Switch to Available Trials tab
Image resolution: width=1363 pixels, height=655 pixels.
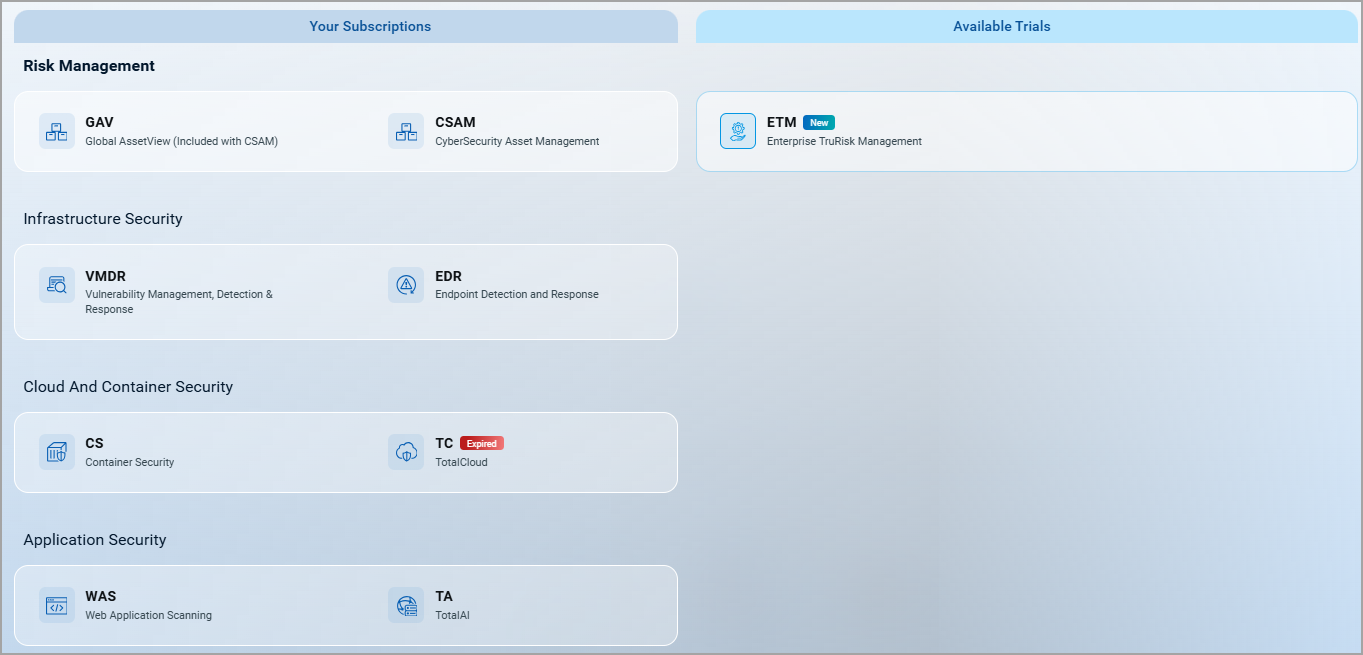point(1026,27)
